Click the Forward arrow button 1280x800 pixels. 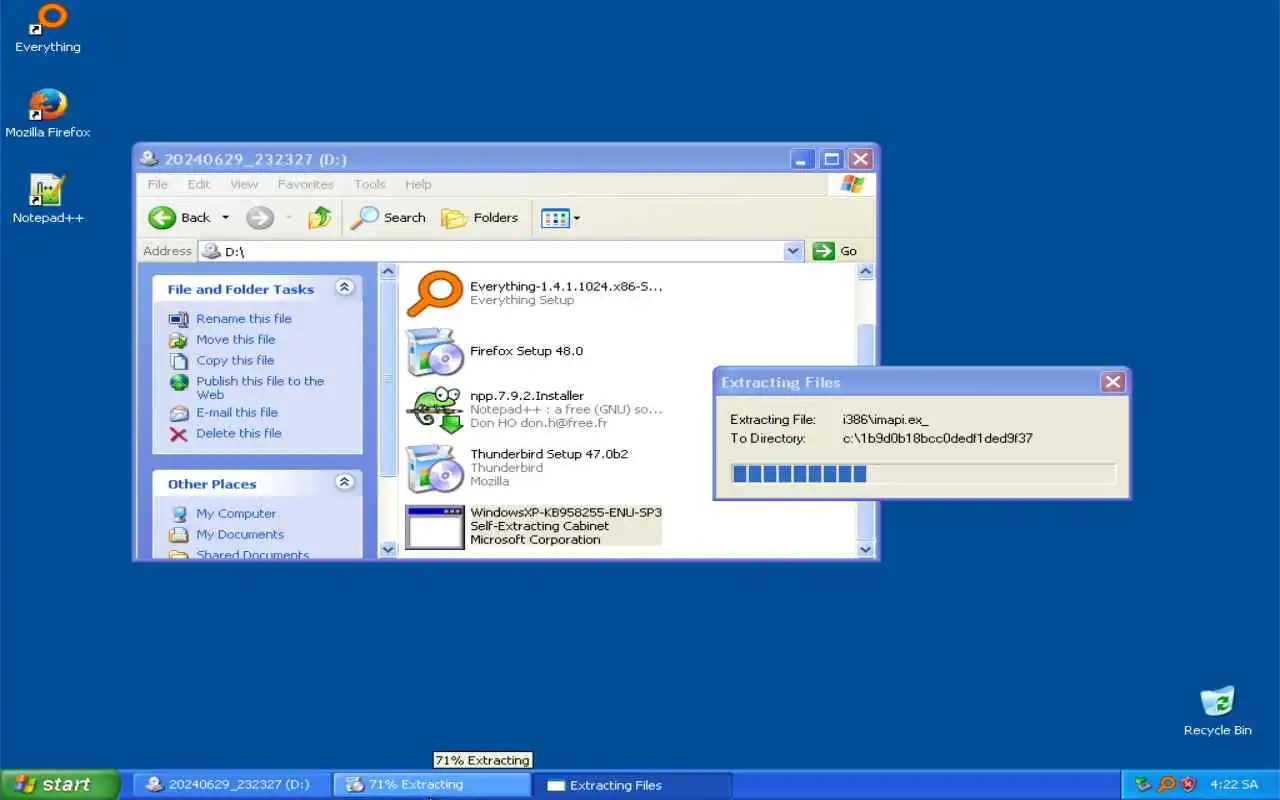tap(260, 217)
